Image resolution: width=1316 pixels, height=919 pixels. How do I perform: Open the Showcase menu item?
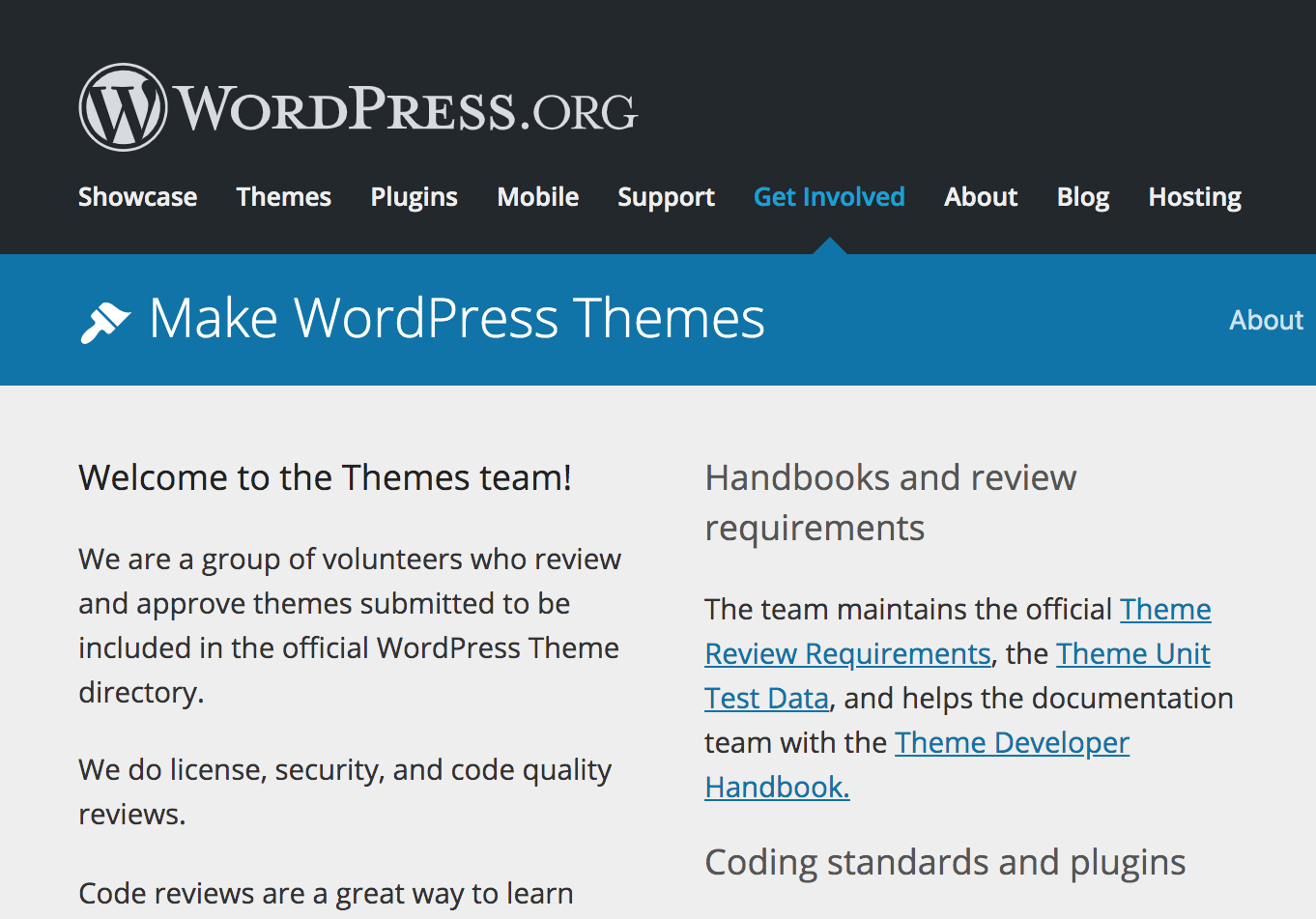click(x=137, y=197)
